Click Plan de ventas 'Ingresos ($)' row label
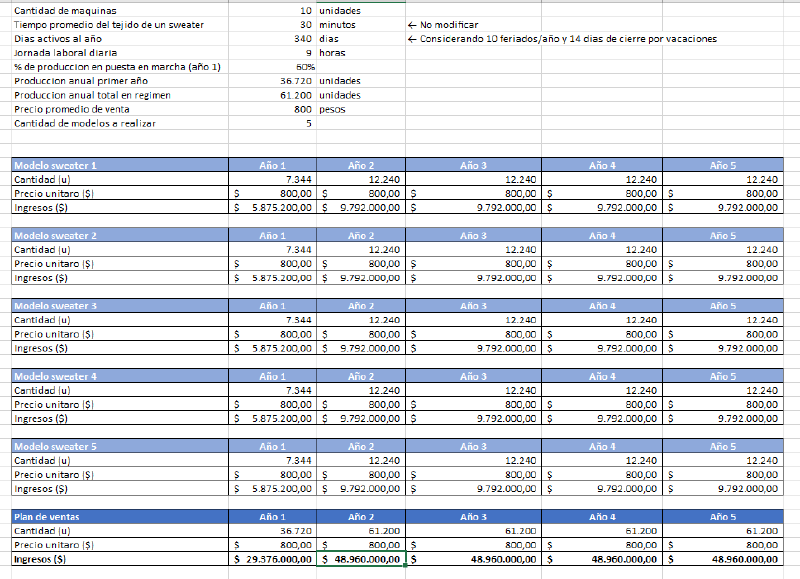The image size is (800, 579). tap(120, 559)
